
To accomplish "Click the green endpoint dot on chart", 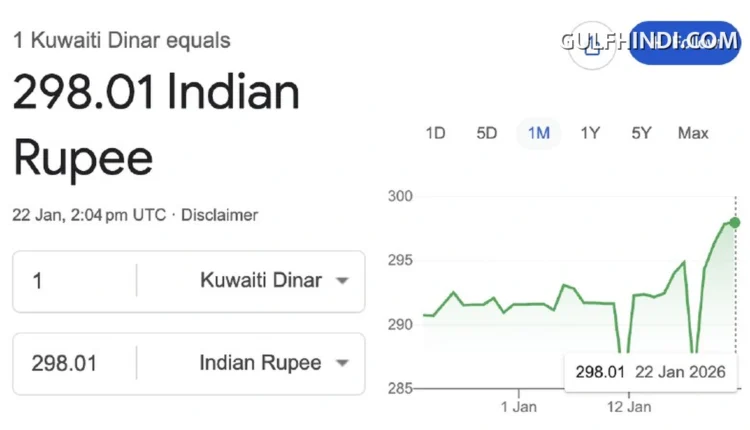I will click(735, 222).
